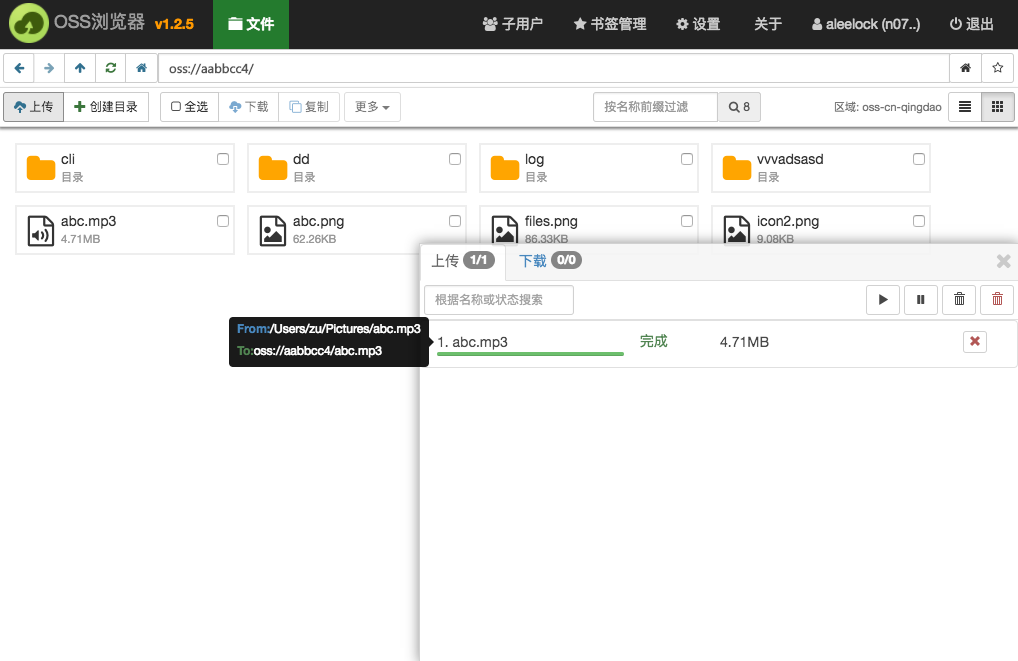Screen dimensions: 1018x661
Task: Open the 书签管理 bookmark manager
Action: tap(609, 24)
